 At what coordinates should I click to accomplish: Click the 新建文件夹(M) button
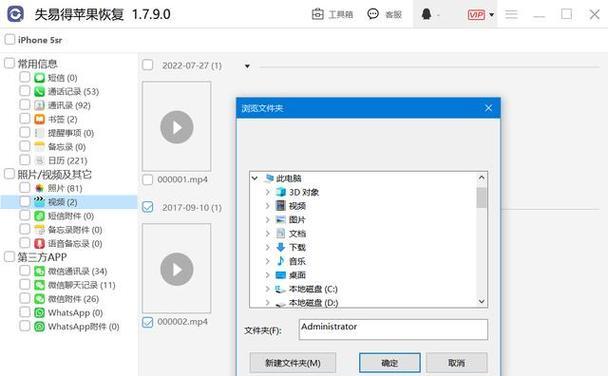293,363
